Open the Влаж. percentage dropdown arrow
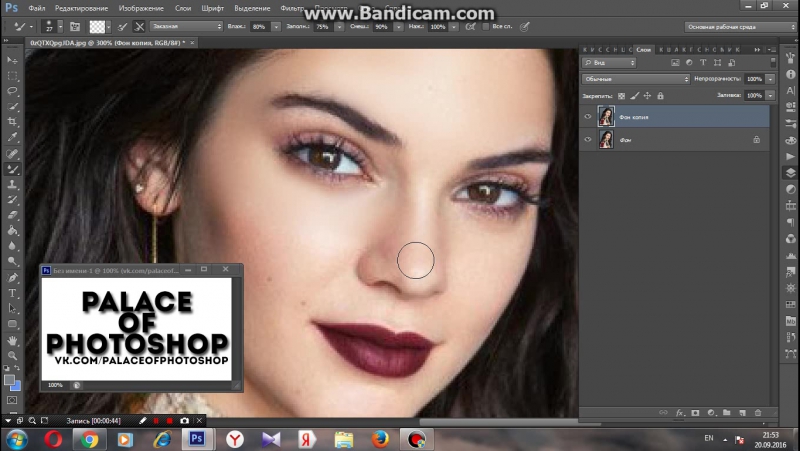This screenshot has width=800, height=451. point(276,27)
